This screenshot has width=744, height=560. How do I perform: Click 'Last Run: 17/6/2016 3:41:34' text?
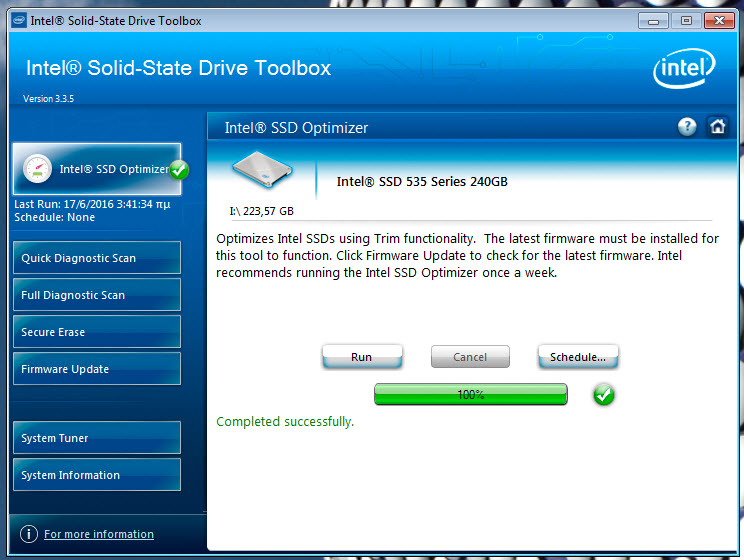point(92,205)
